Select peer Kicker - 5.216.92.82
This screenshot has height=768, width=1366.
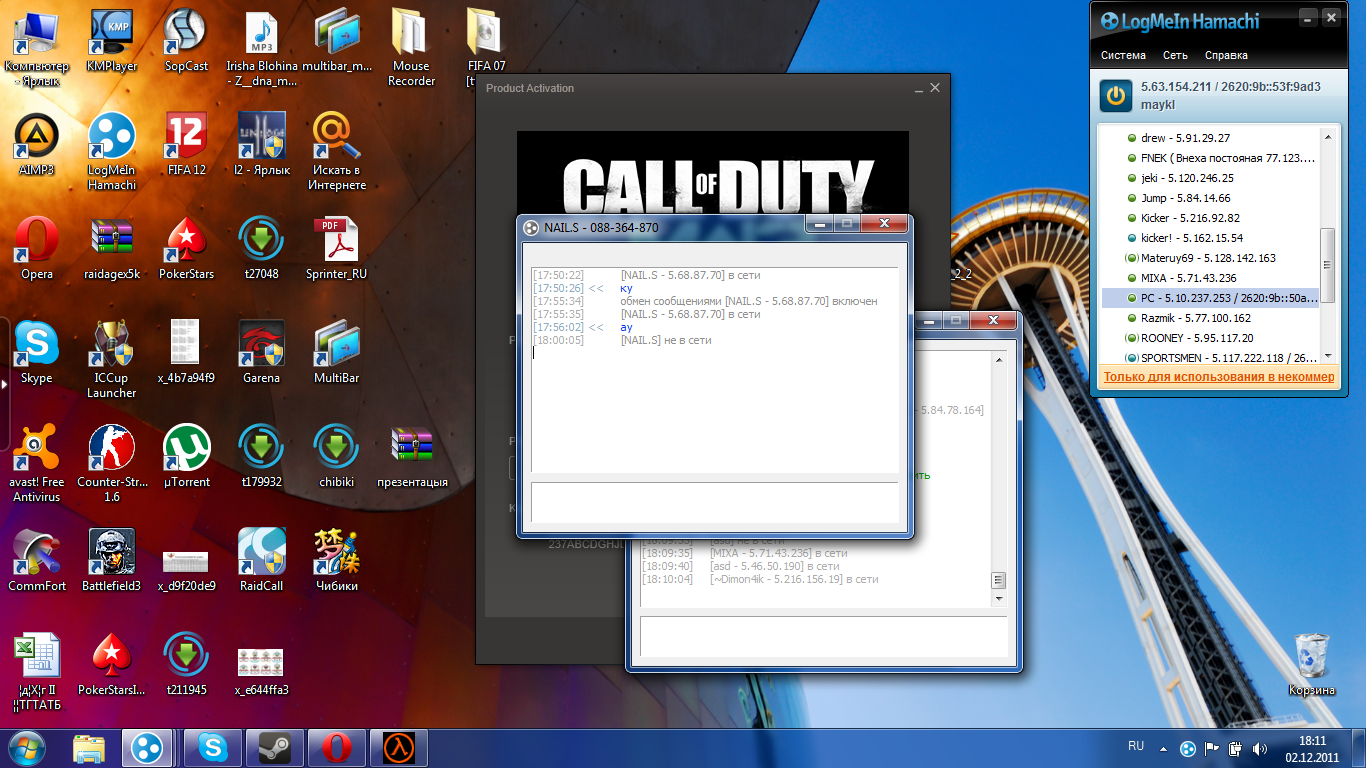tap(1209, 218)
